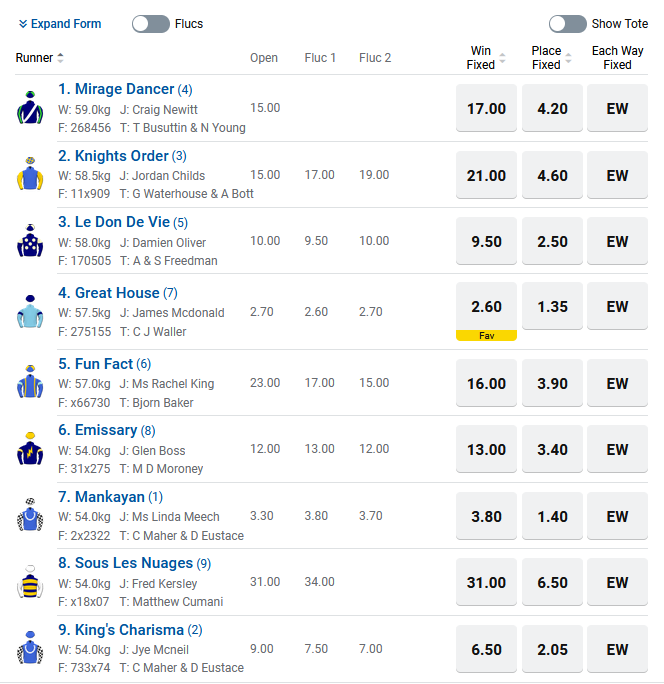Select Sous Les Nuages 31.00 win odds
The width and height of the screenshot is (664, 684).
486,582
